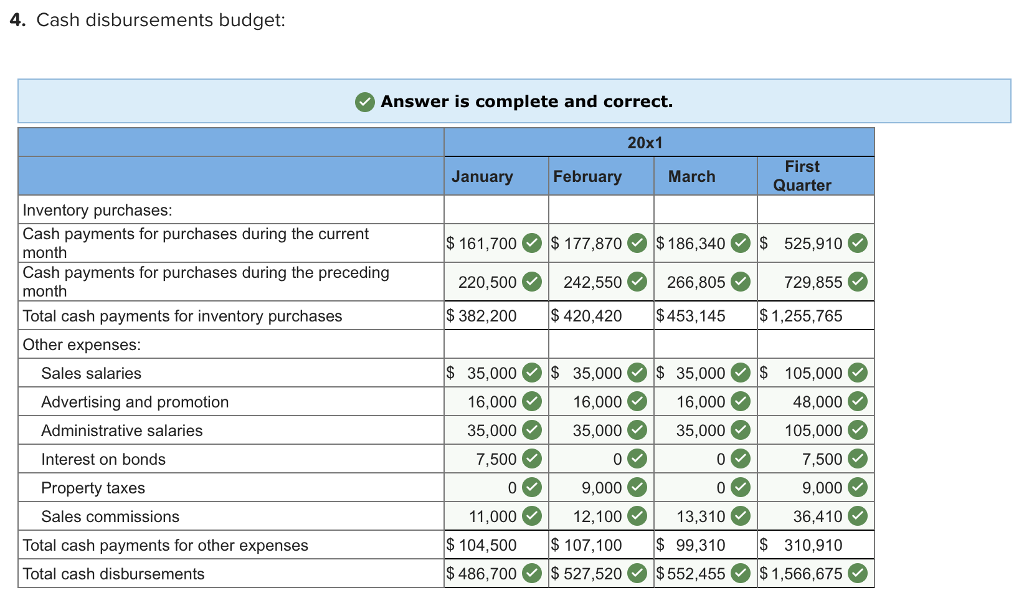The width and height of the screenshot is (1024, 613).
Task: Click checkmark beside total disbursements $1,566,675
Action: coord(857,573)
